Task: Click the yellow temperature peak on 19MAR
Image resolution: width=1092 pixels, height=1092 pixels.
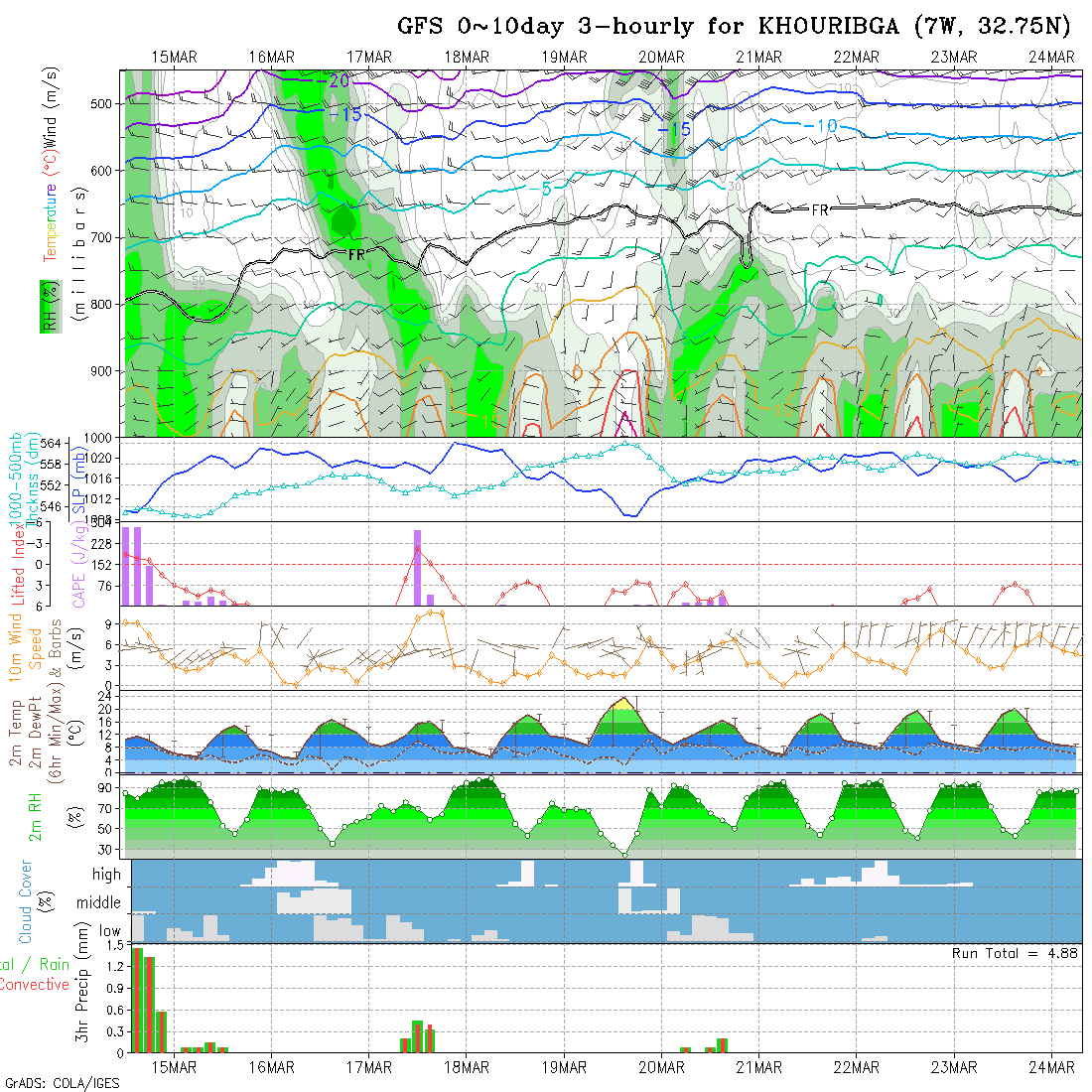Action: [623, 704]
